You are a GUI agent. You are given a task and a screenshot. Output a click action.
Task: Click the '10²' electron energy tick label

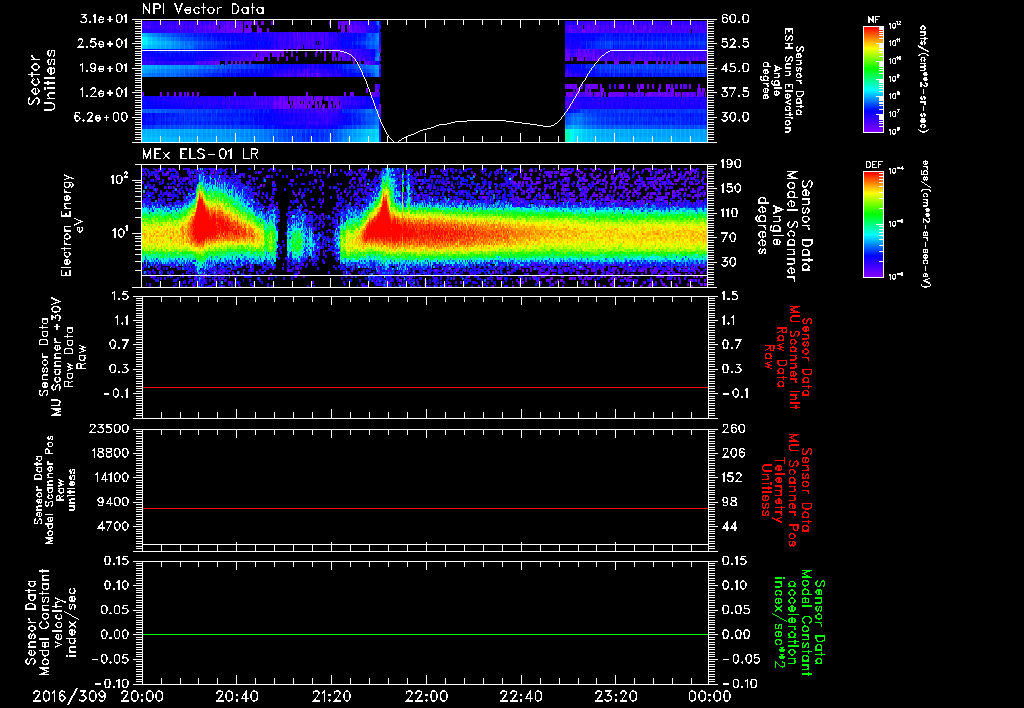[118, 180]
